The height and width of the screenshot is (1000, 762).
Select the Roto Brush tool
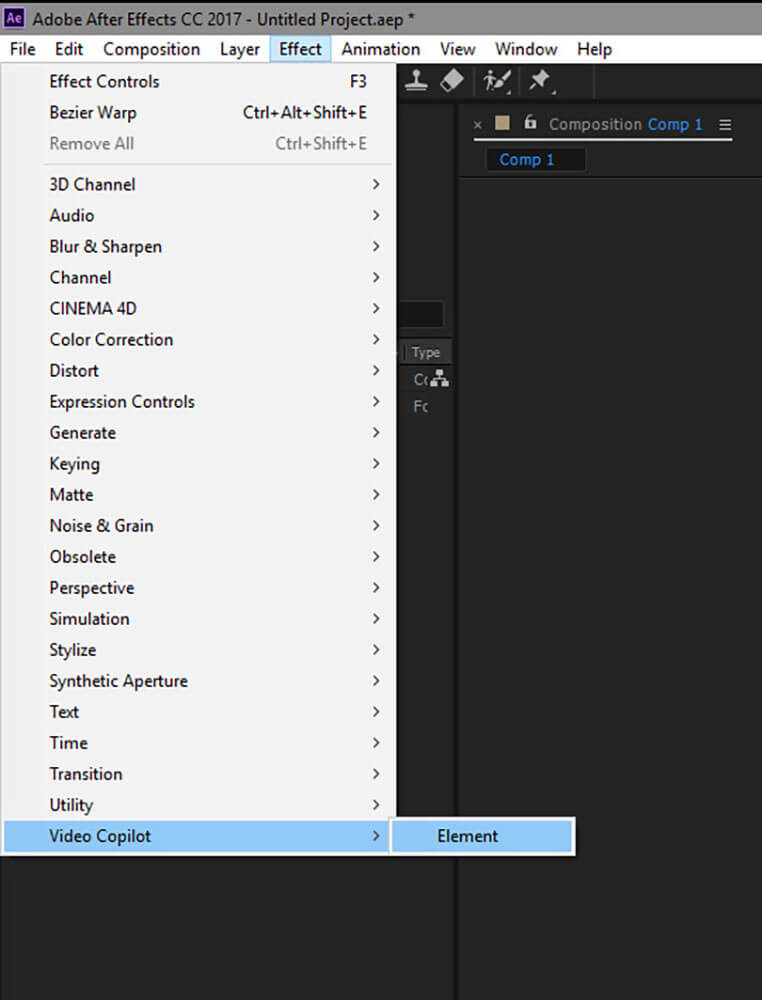pyautogui.click(x=497, y=81)
